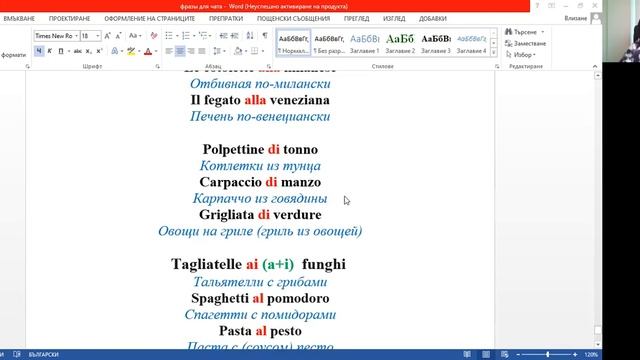Center the text alignment

[x=180, y=51]
